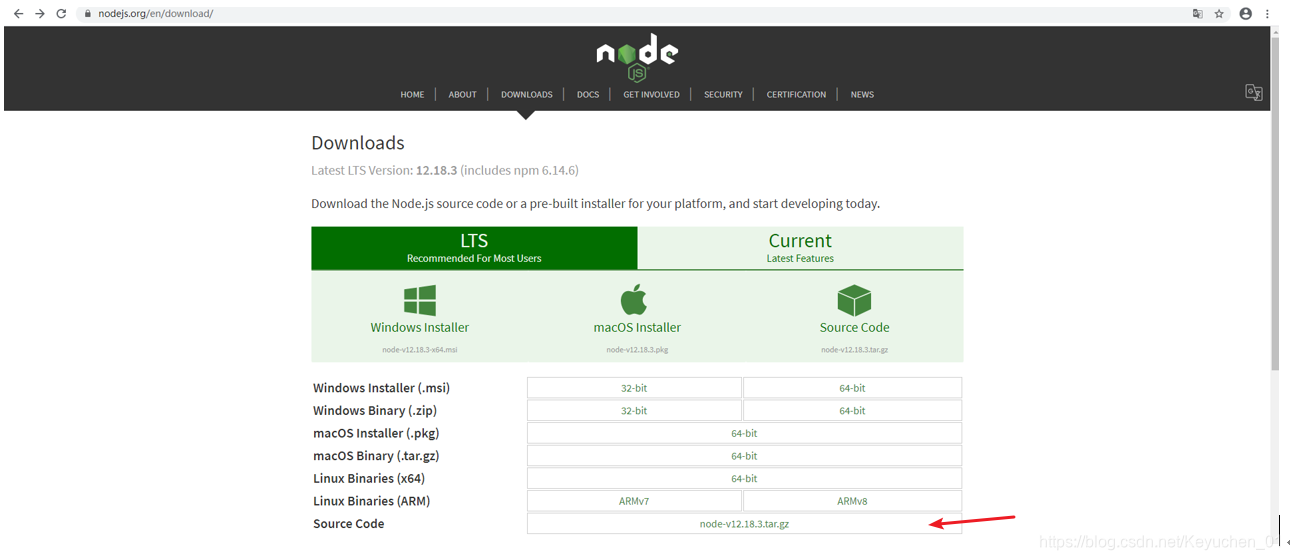Click the Windows Binary (.zip) row label
The width and height of the screenshot is (1290, 560).
tap(375, 411)
